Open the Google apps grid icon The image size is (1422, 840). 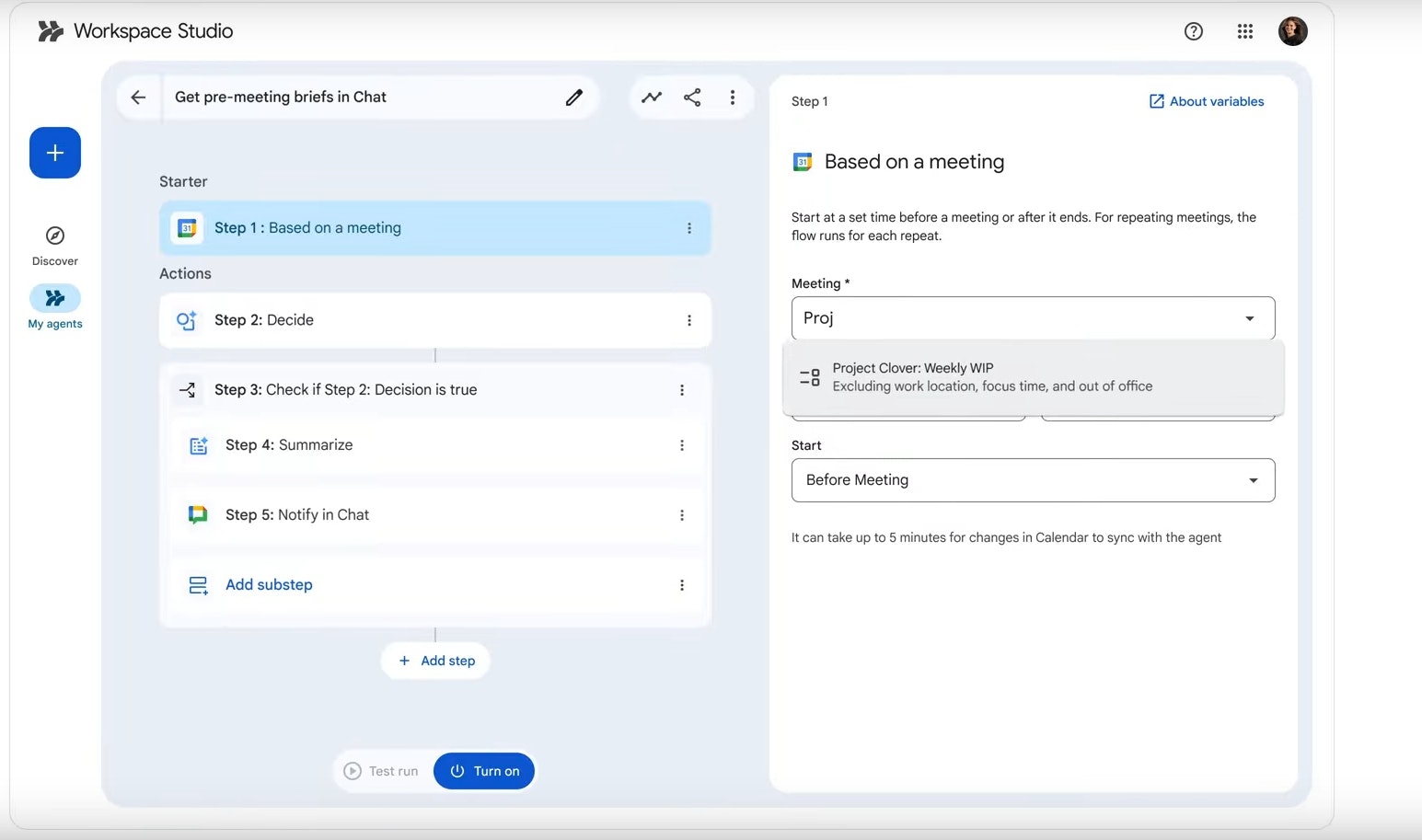click(1245, 31)
